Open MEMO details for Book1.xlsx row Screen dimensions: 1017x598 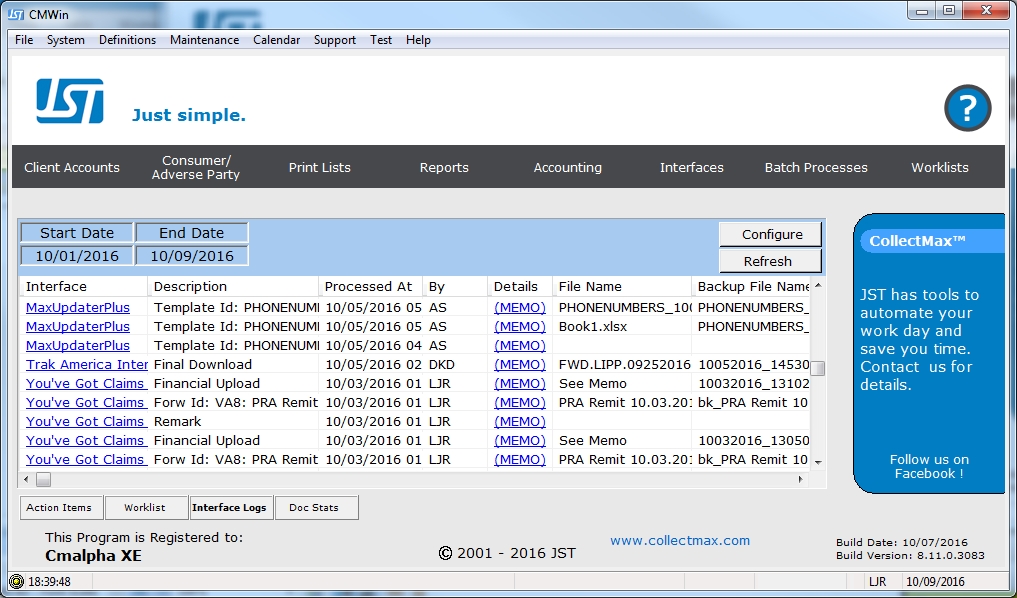pos(520,327)
